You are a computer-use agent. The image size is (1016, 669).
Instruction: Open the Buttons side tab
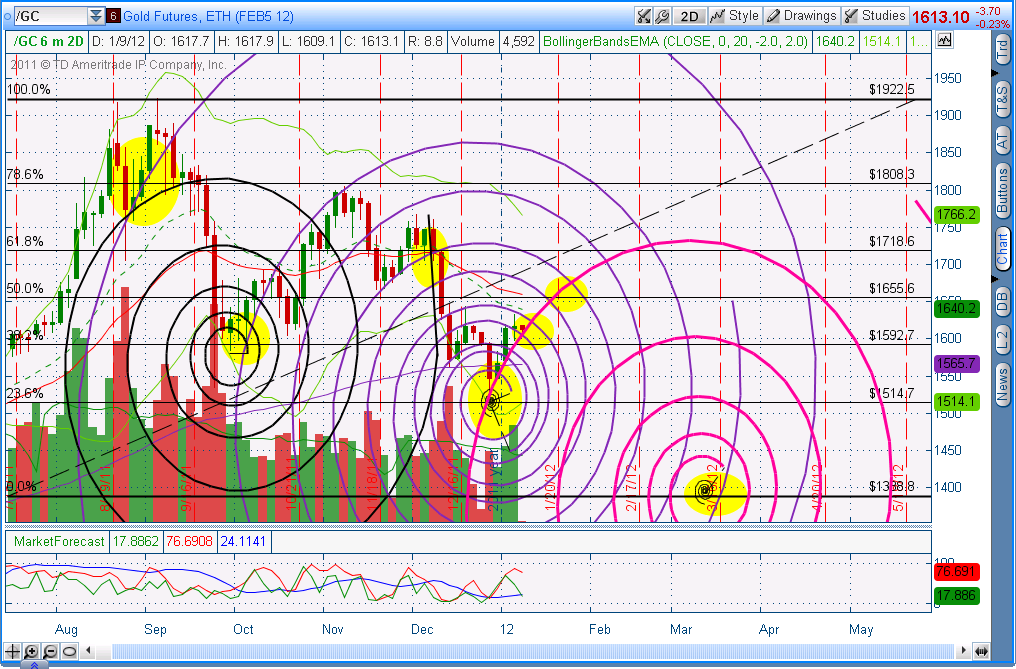pos(1002,191)
